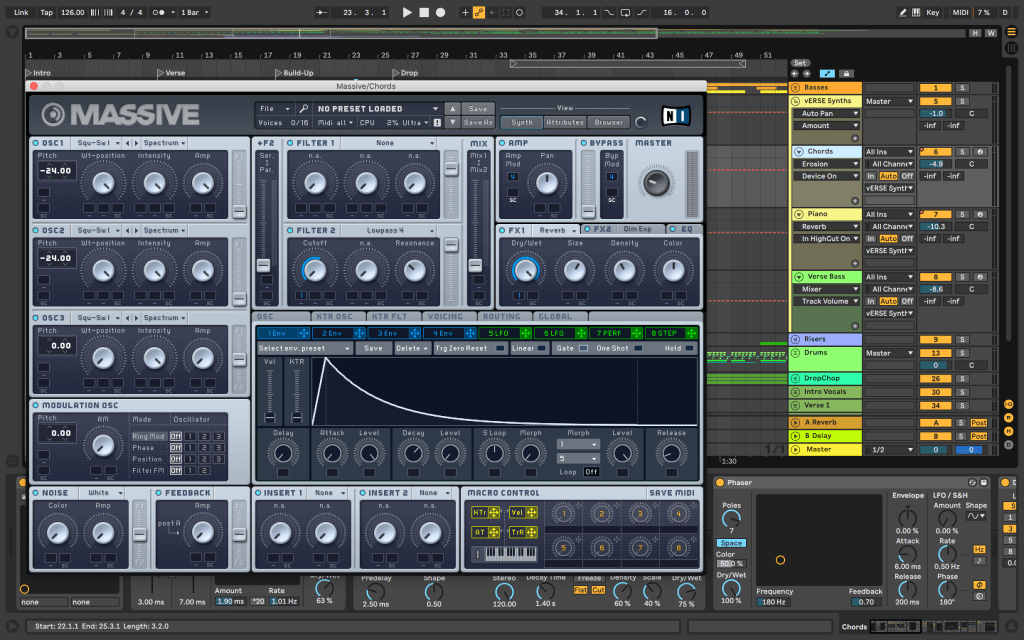Screen dimensions: 1024x640
Task: Open the Browser view in Massive
Action: 609,122
